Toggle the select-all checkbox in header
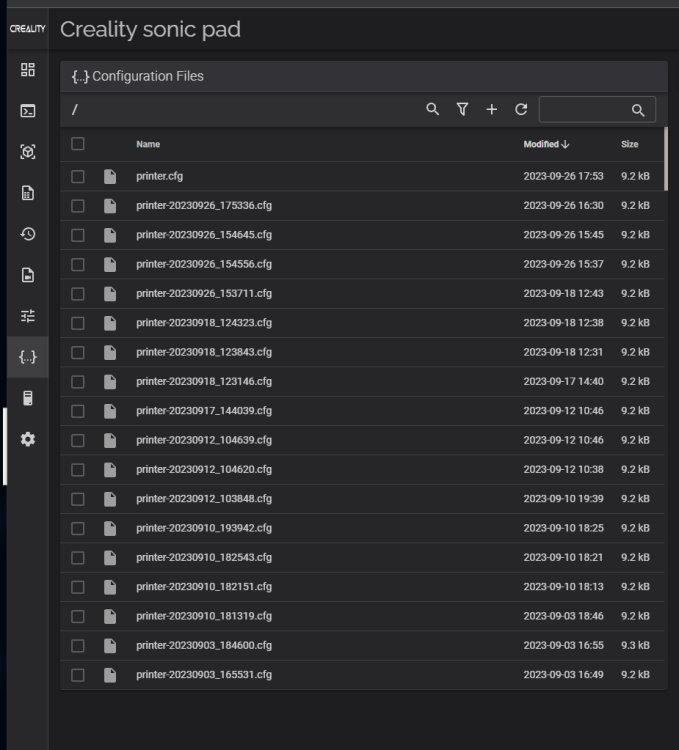Image resolution: width=679 pixels, height=750 pixels. [78, 144]
